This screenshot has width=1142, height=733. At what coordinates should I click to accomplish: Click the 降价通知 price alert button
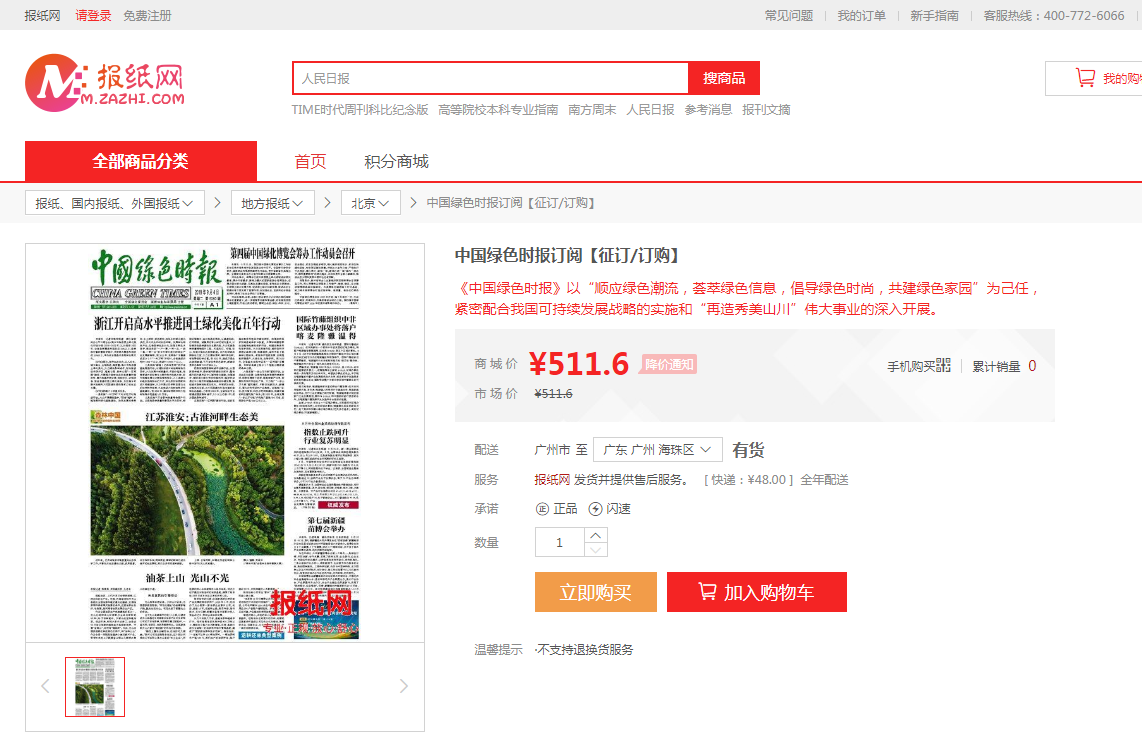[x=669, y=364]
